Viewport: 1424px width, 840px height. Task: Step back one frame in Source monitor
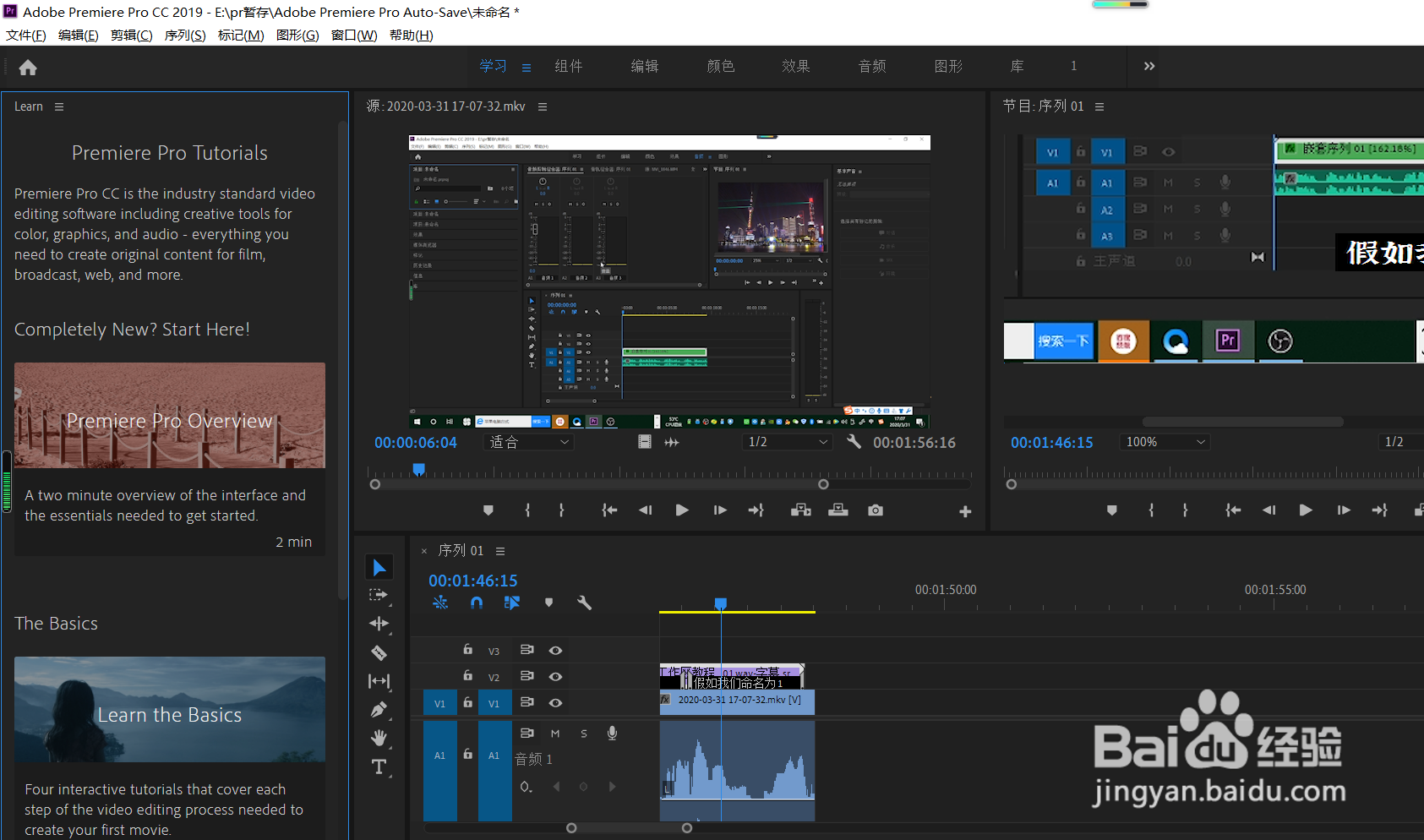[x=646, y=510]
